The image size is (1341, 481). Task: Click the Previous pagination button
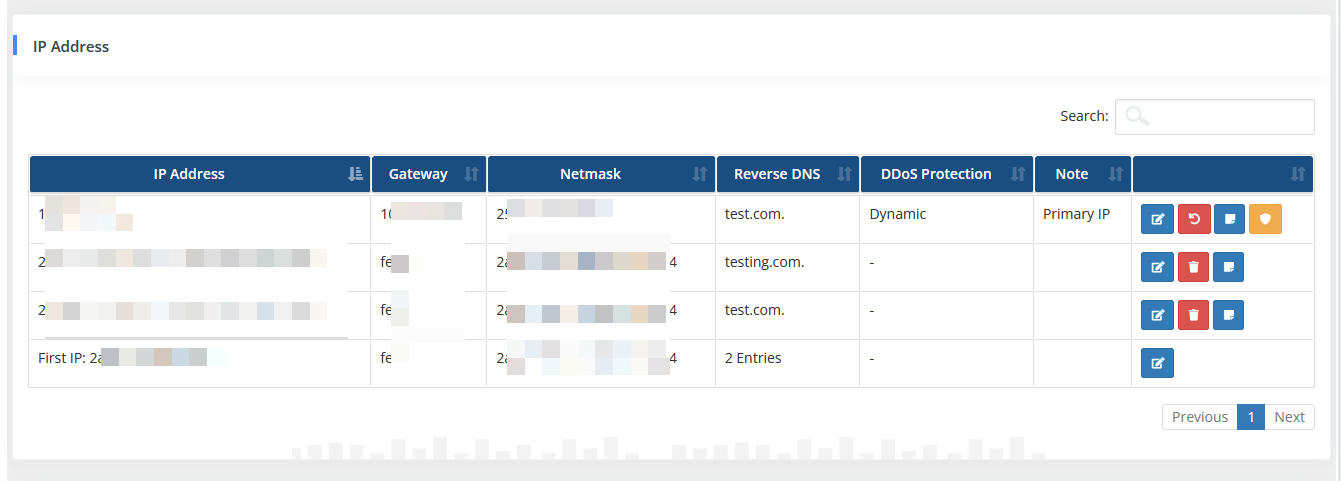coord(1199,417)
